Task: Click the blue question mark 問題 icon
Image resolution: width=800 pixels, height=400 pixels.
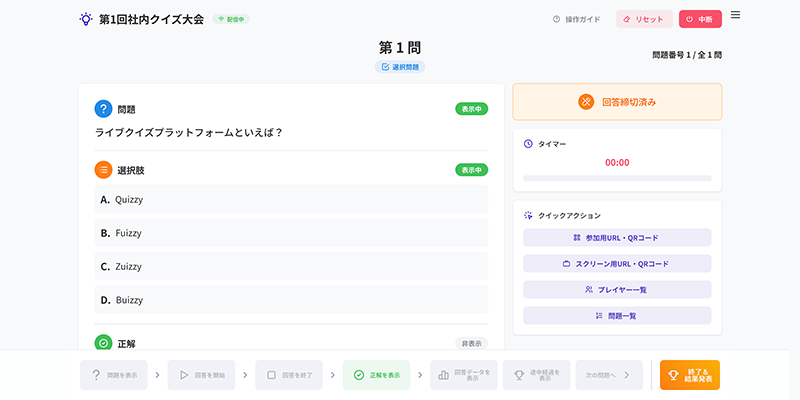Action: tap(103, 109)
